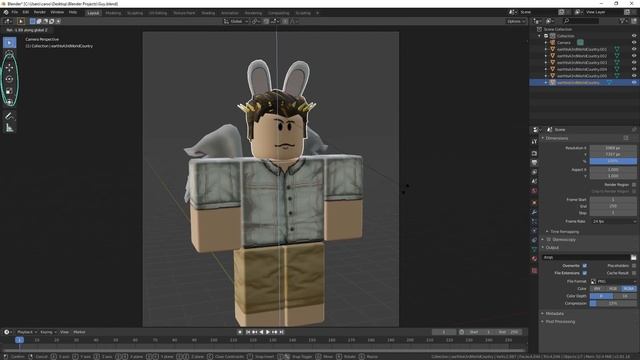The height and width of the screenshot is (360, 640).
Task: Toggle visibility eye for Collection
Action: click(634, 36)
